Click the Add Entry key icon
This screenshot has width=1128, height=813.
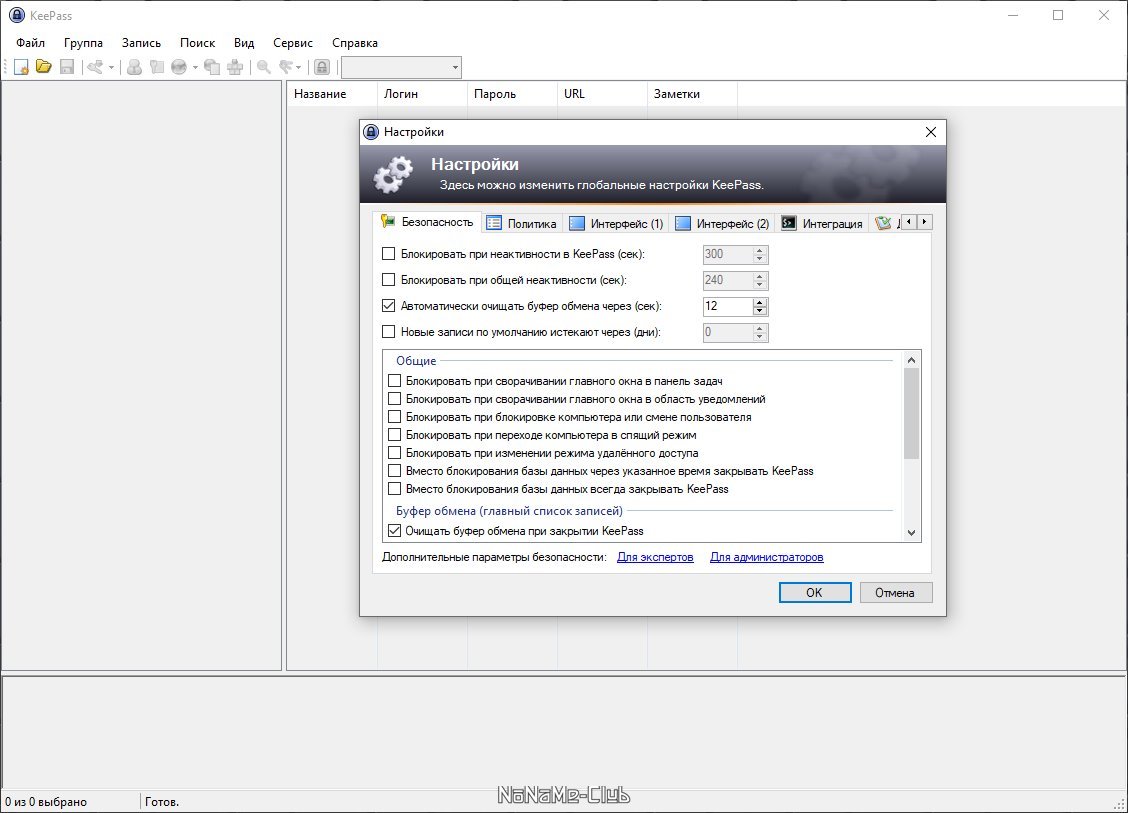(x=95, y=67)
